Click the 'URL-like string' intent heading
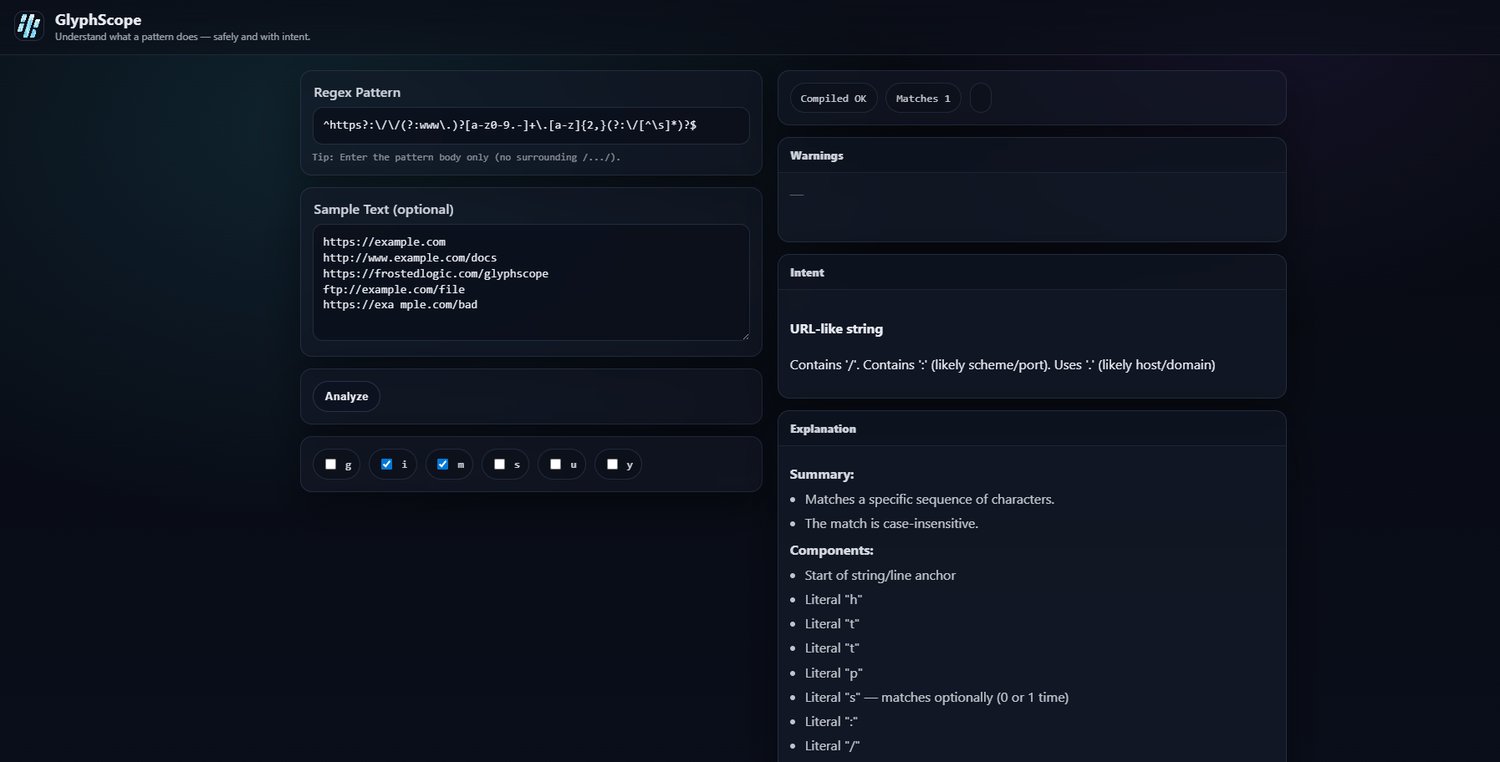 (x=836, y=329)
